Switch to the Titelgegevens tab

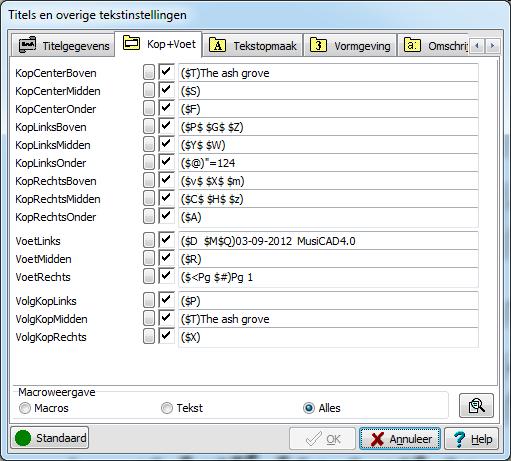click(63, 45)
